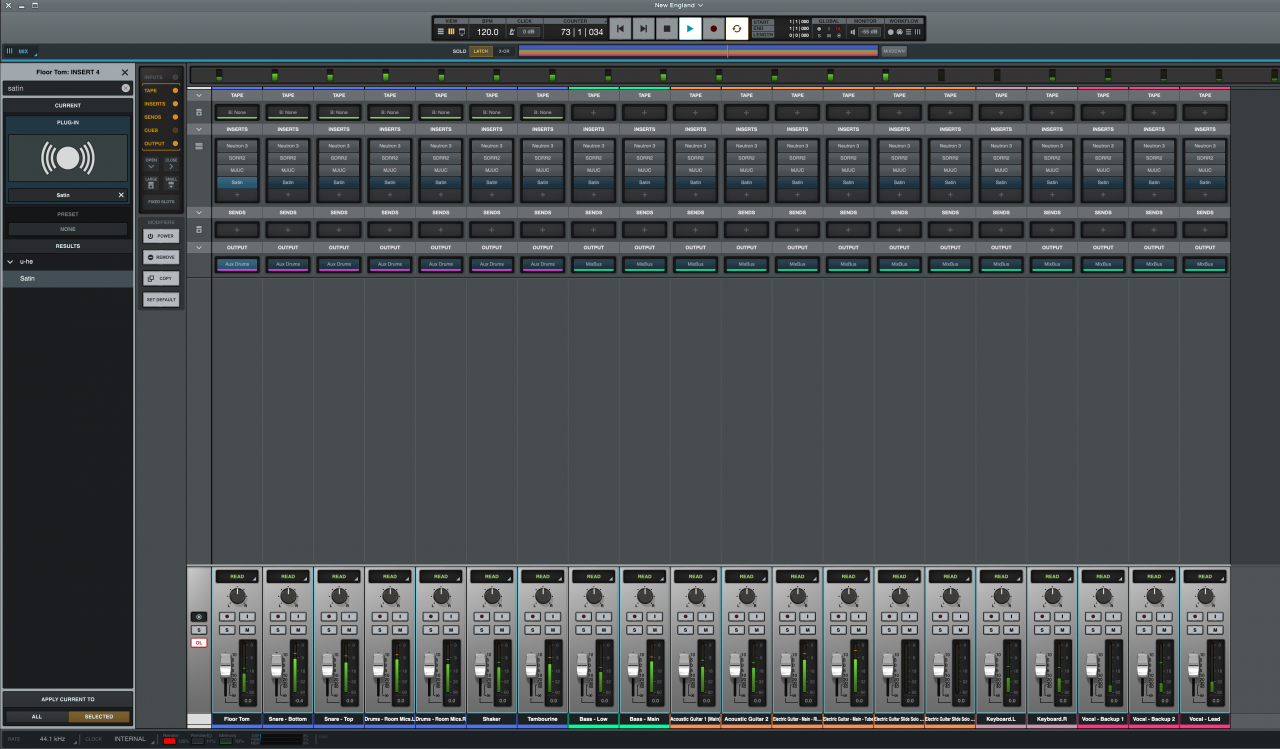This screenshot has height=749, width=1280.
Task: Click SET DEFAULT modifier button
Action: pyautogui.click(x=161, y=299)
